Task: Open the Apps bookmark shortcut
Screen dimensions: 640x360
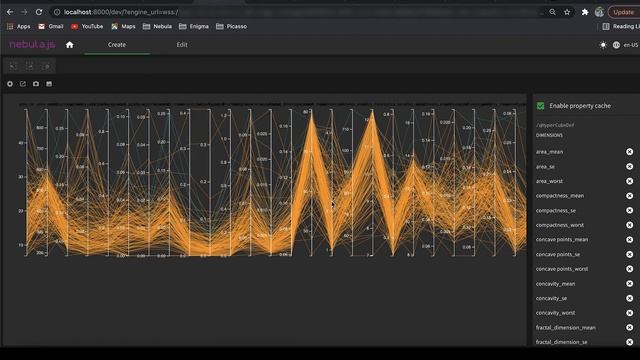Action: click(19, 27)
